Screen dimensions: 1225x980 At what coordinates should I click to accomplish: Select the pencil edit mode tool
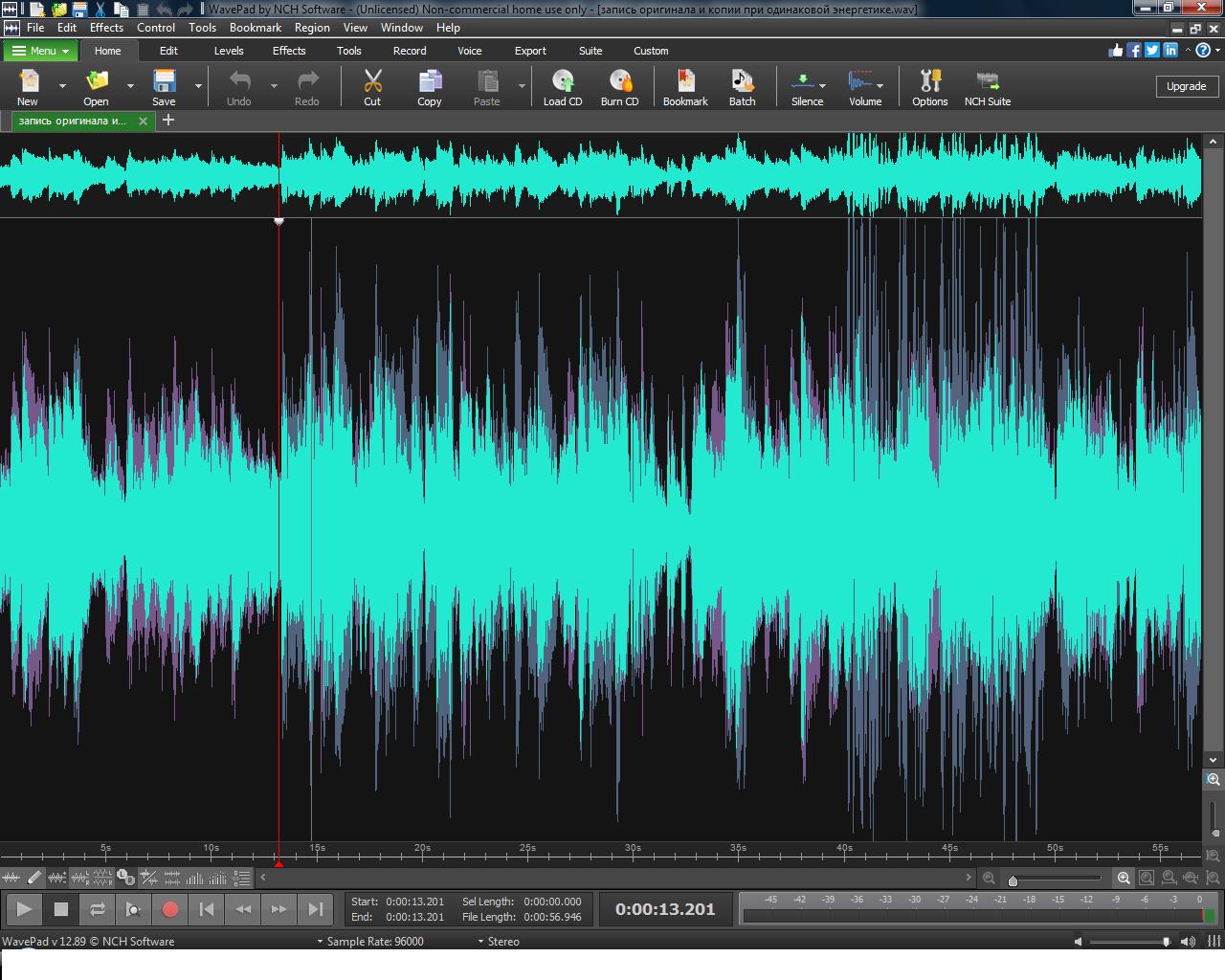pyautogui.click(x=34, y=877)
